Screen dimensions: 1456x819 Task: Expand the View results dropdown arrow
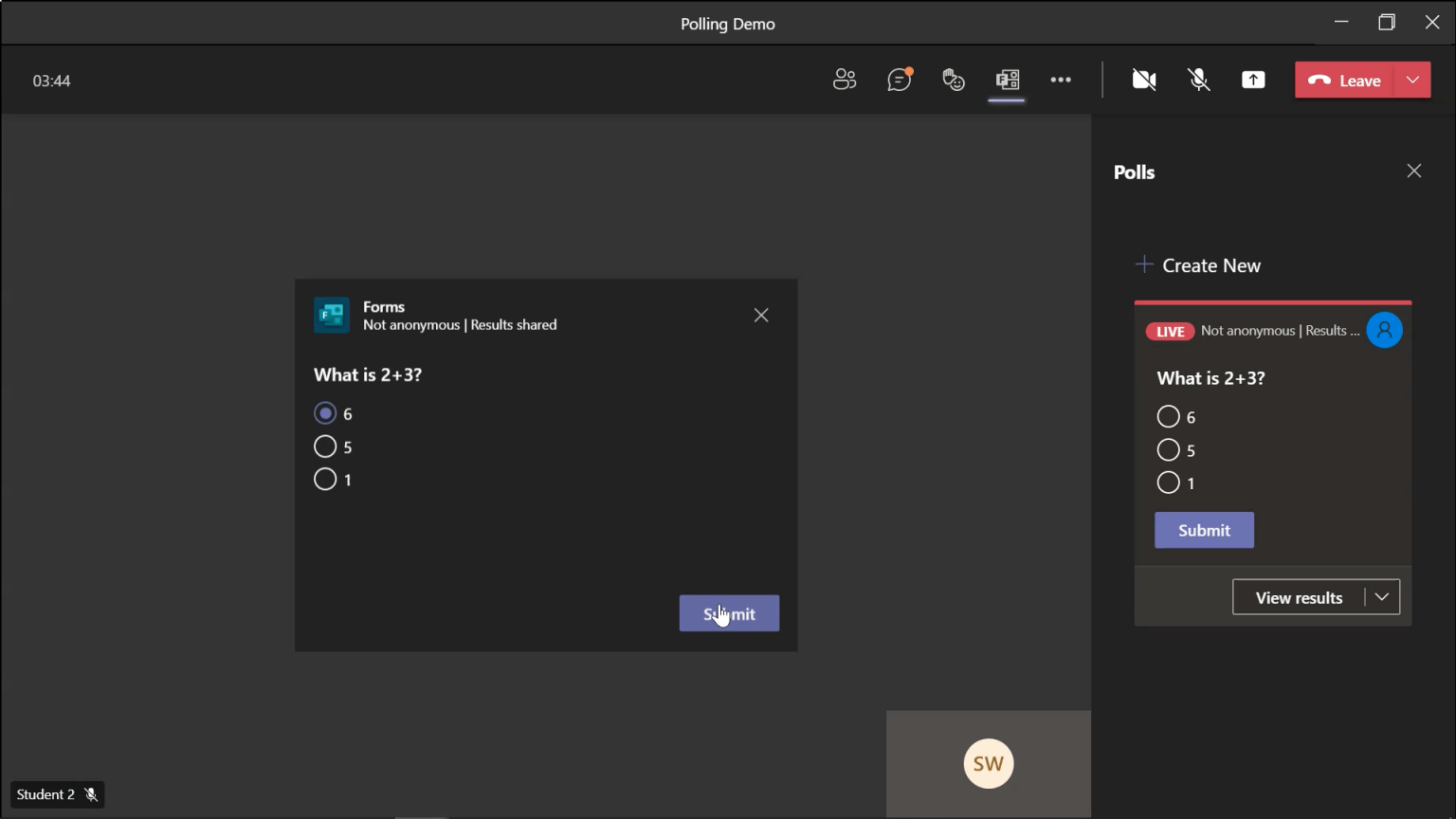pos(1383,596)
